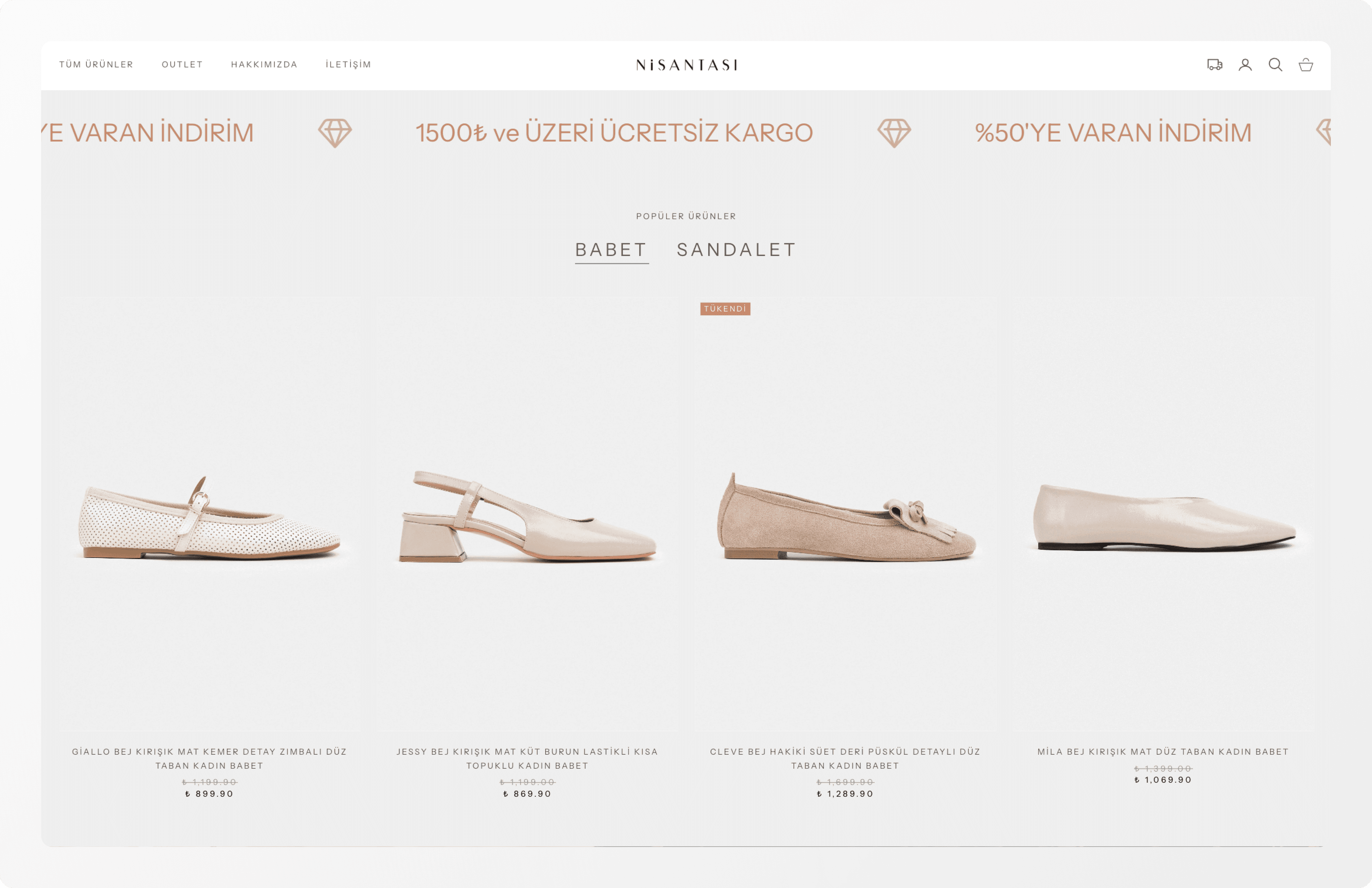
Task: Go to the HAKKIMIZDA page
Action: tap(264, 65)
